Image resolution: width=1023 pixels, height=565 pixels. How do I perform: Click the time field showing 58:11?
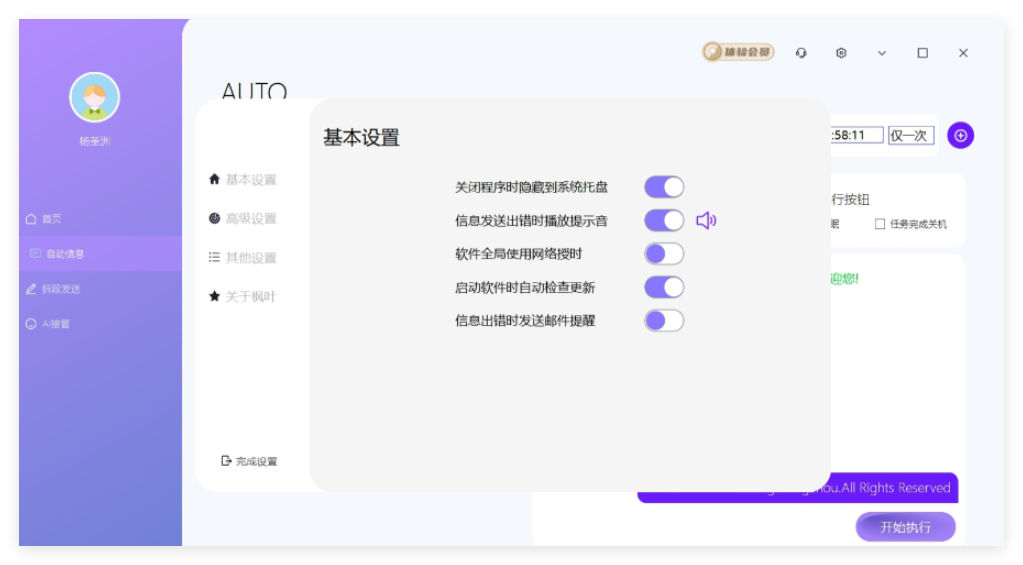coord(857,135)
